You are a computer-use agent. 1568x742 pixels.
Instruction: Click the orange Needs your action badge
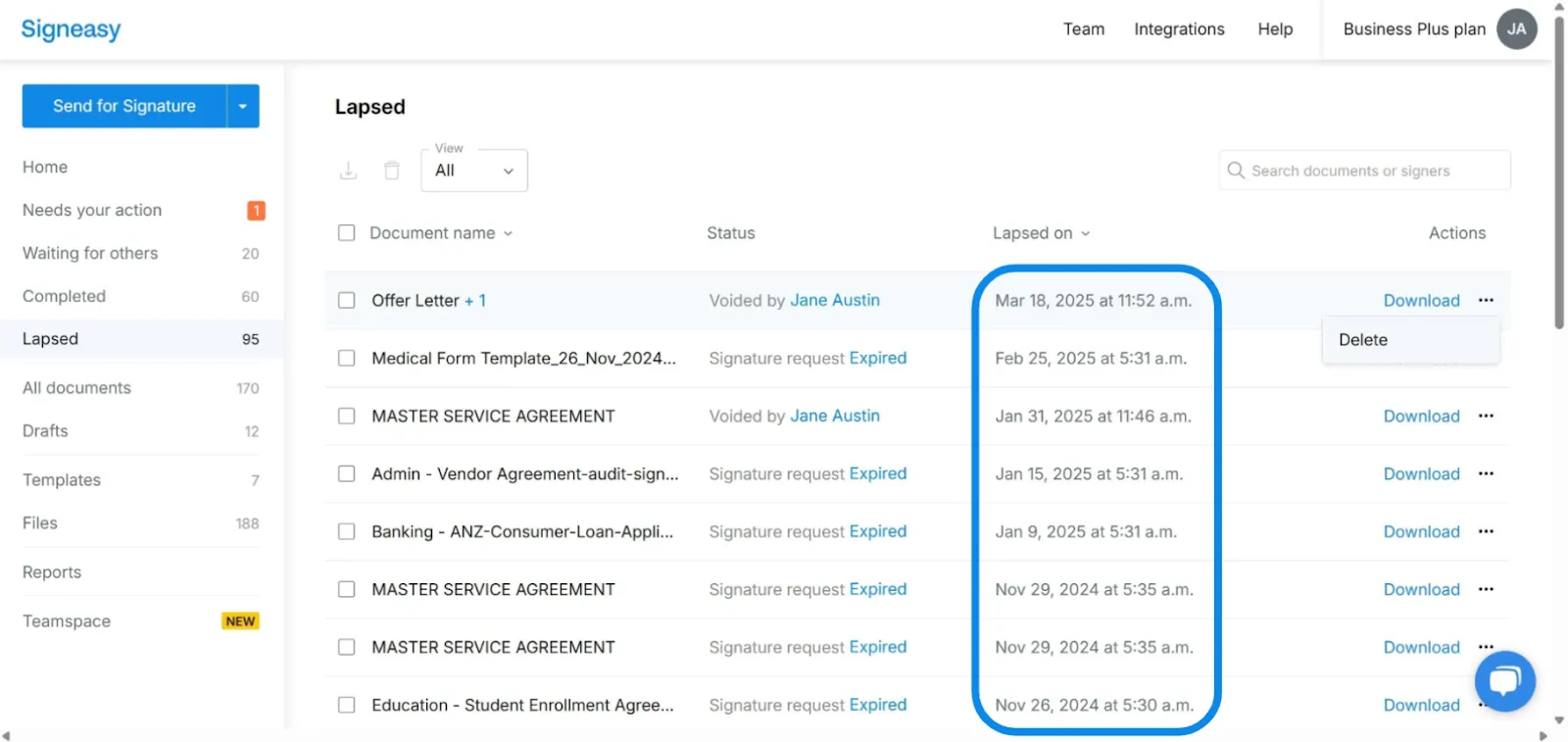pyautogui.click(x=256, y=210)
